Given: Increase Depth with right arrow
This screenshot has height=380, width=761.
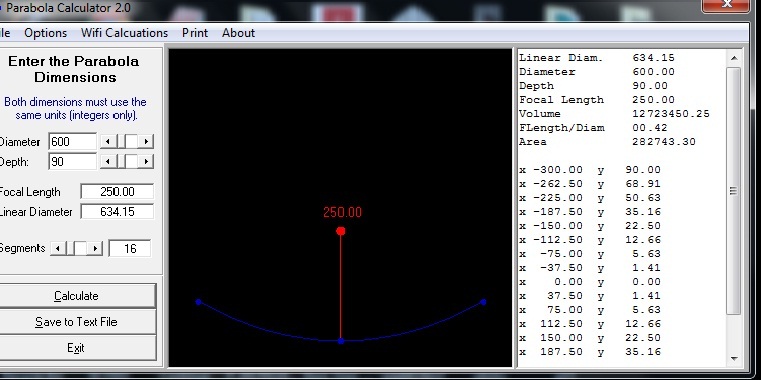Looking at the screenshot, I should click(x=146, y=161).
